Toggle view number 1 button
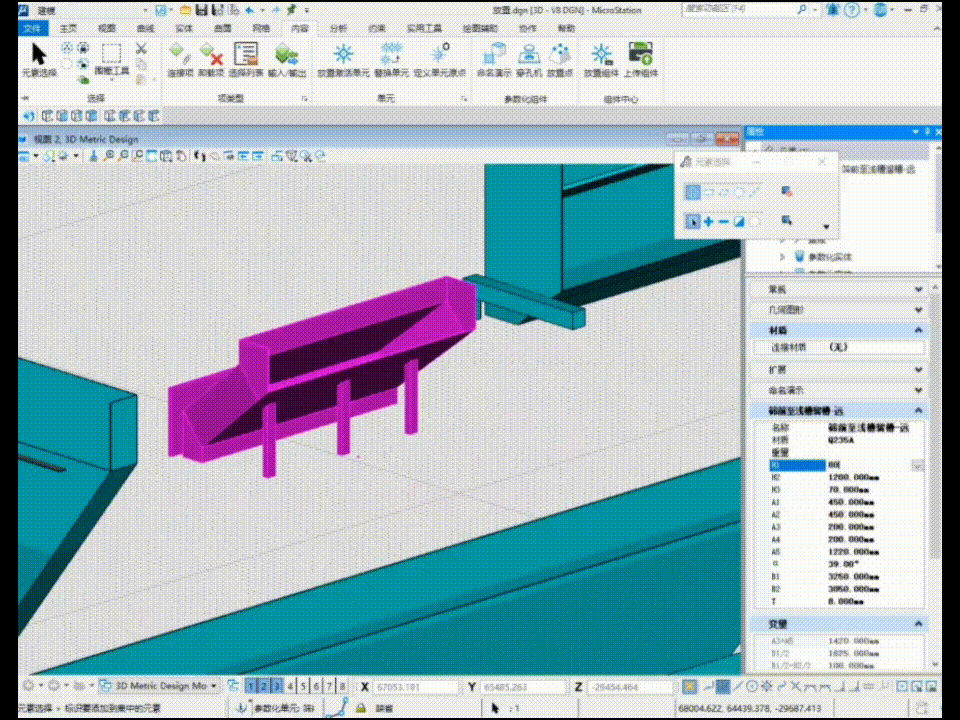 click(252, 686)
